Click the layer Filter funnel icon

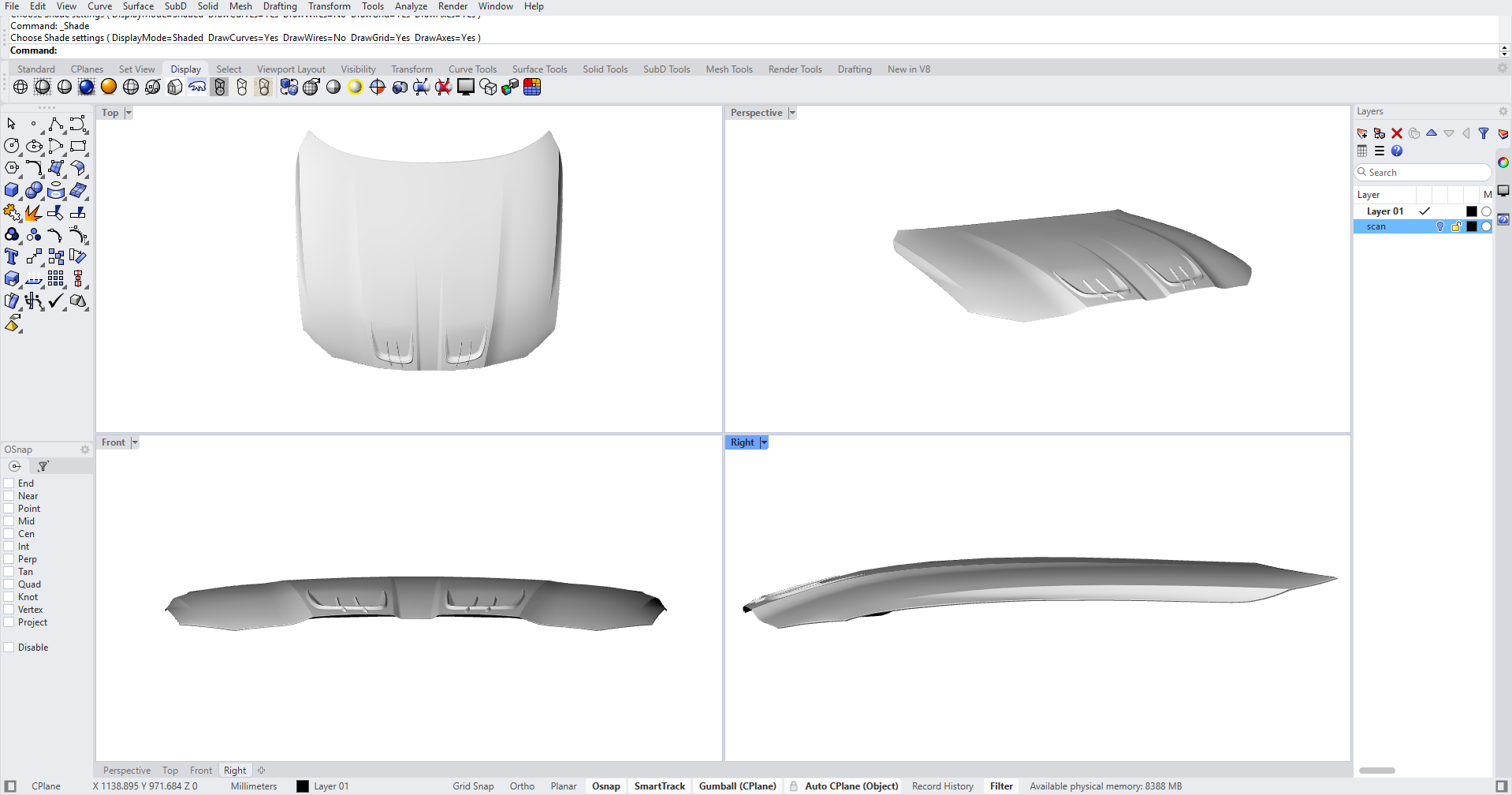[1484, 133]
